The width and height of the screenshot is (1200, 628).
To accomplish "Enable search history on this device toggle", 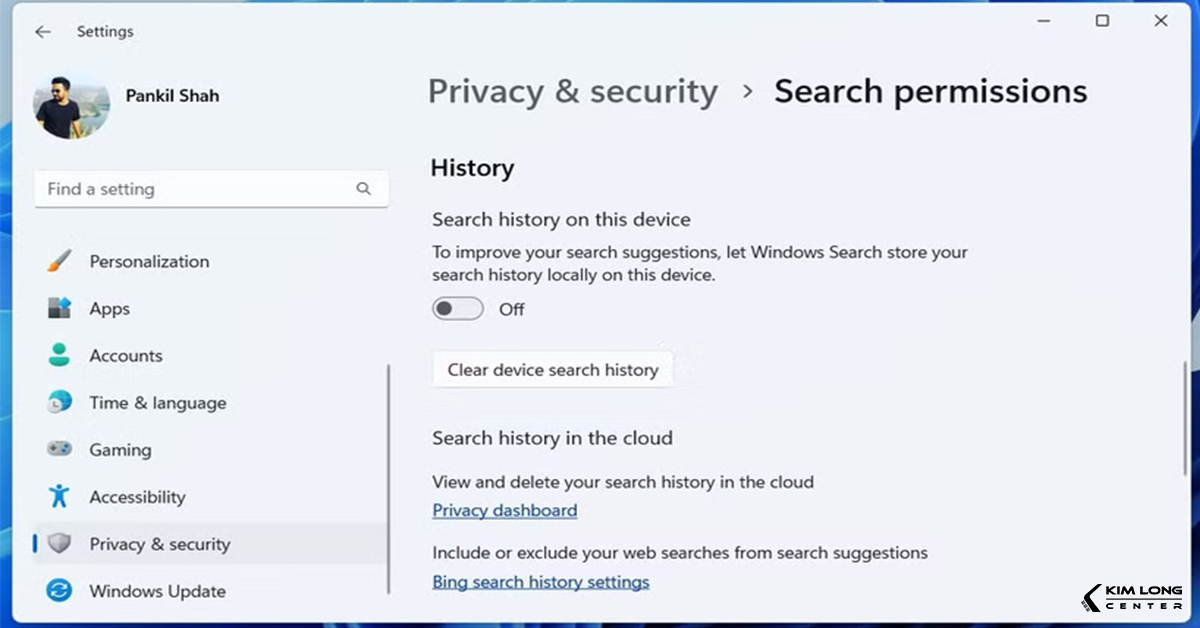I will tap(458, 309).
